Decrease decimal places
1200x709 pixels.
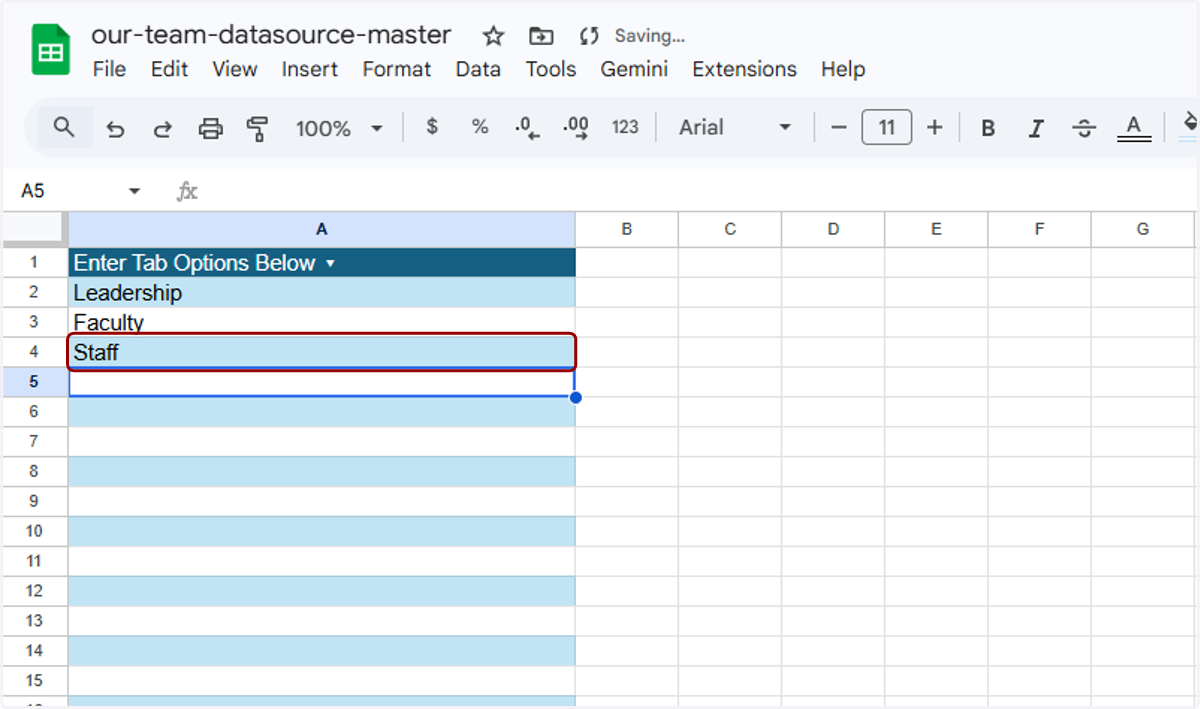coord(527,128)
